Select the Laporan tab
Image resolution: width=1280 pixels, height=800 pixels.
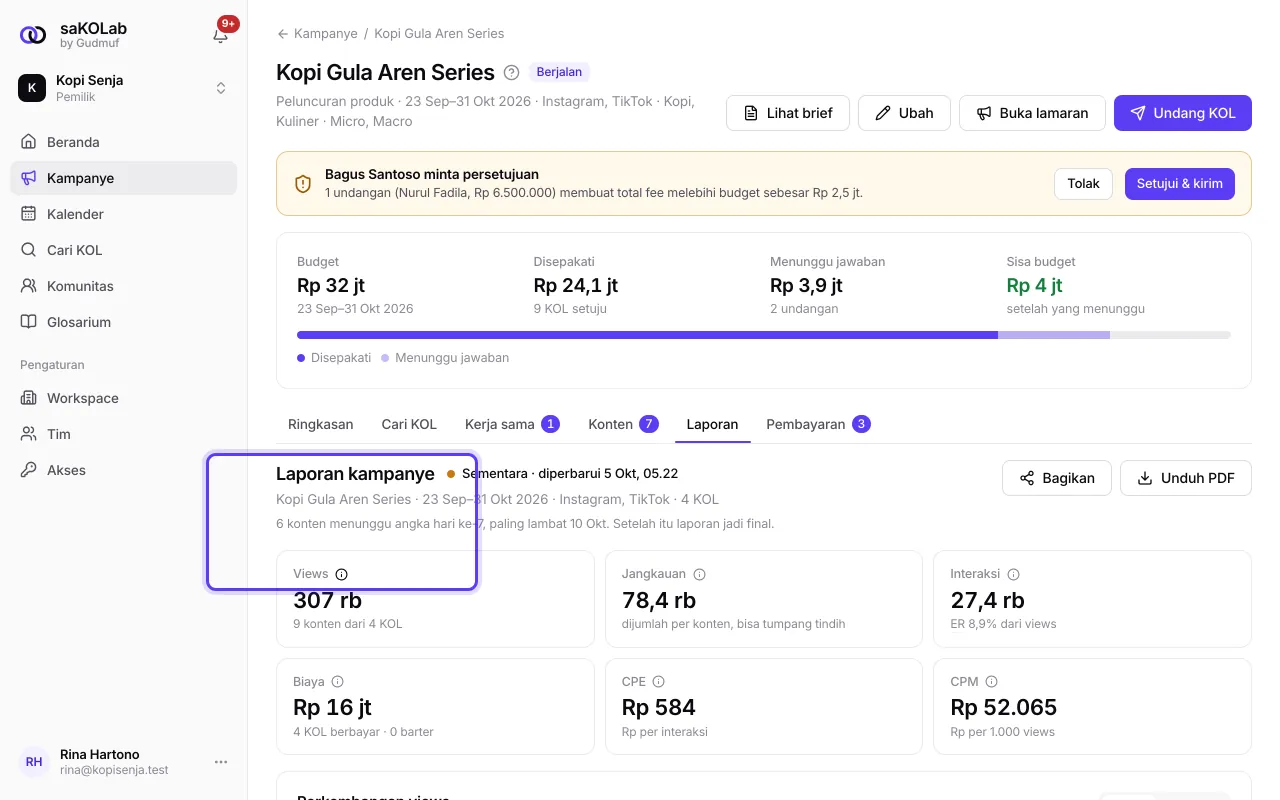(x=712, y=424)
